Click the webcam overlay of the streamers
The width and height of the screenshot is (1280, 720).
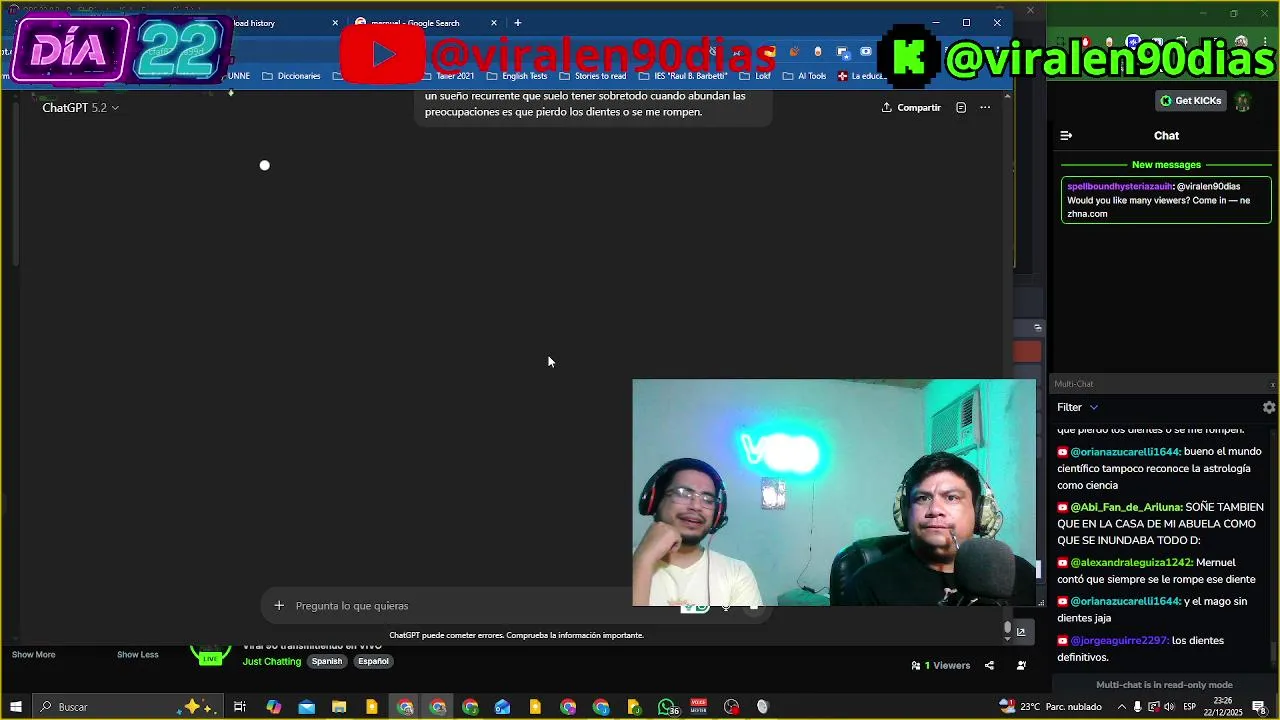834,492
